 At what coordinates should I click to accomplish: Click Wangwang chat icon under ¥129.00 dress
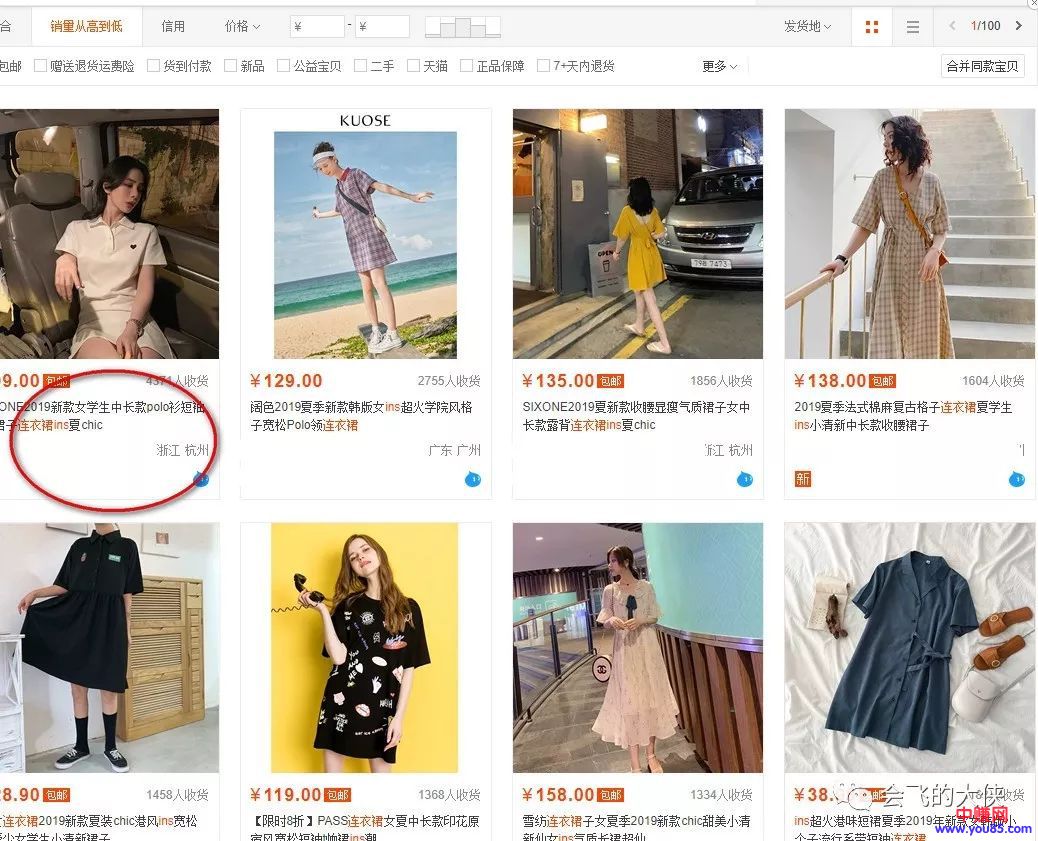[x=472, y=480]
